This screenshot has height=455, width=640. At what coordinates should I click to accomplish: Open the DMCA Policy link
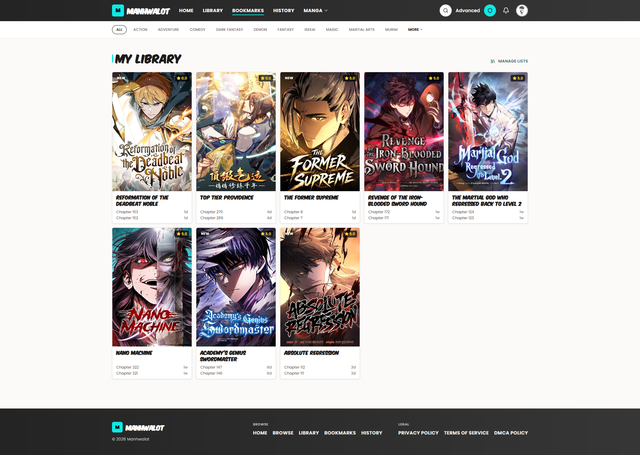[x=511, y=433]
